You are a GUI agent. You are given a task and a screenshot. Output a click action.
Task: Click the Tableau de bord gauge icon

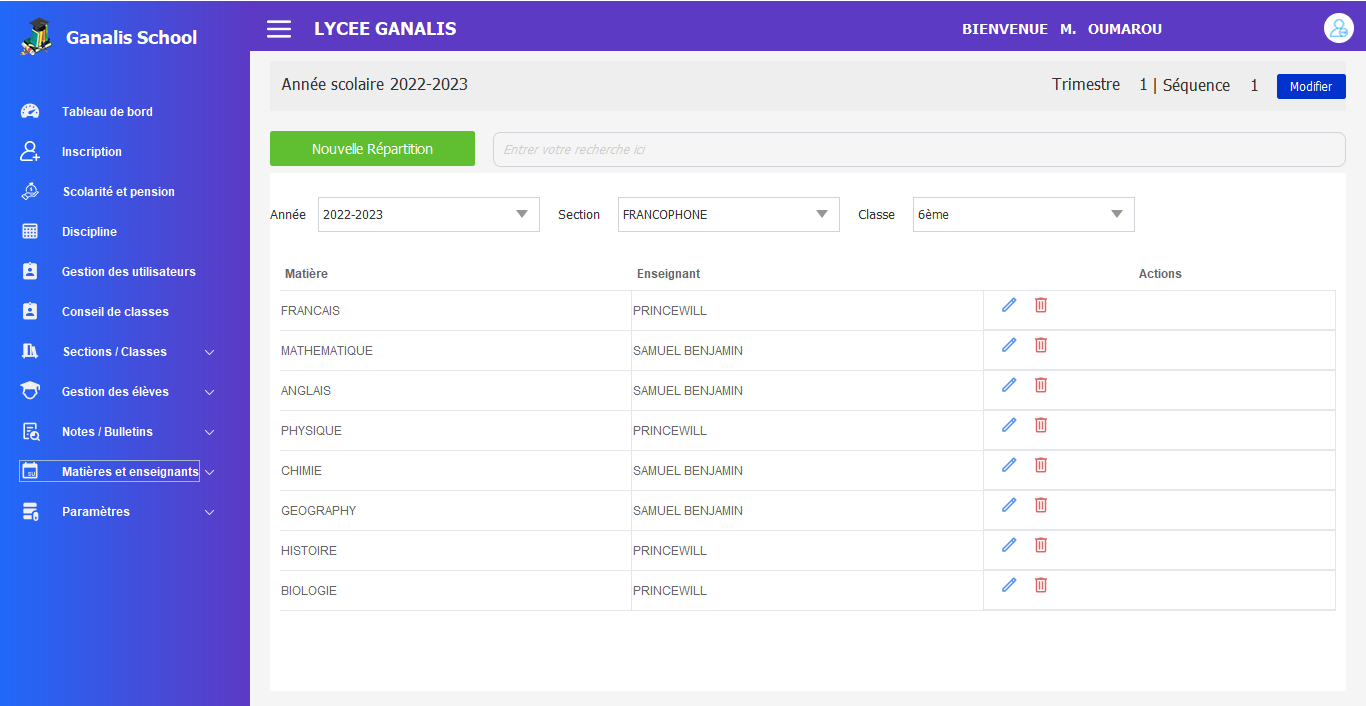point(30,112)
